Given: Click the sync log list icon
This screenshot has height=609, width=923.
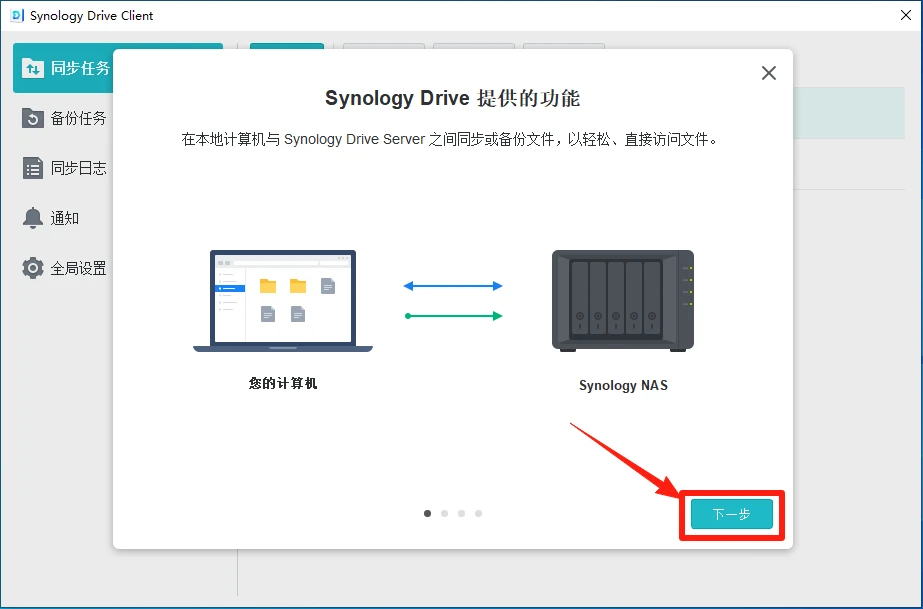Looking at the screenshot, I should [33, 168].
